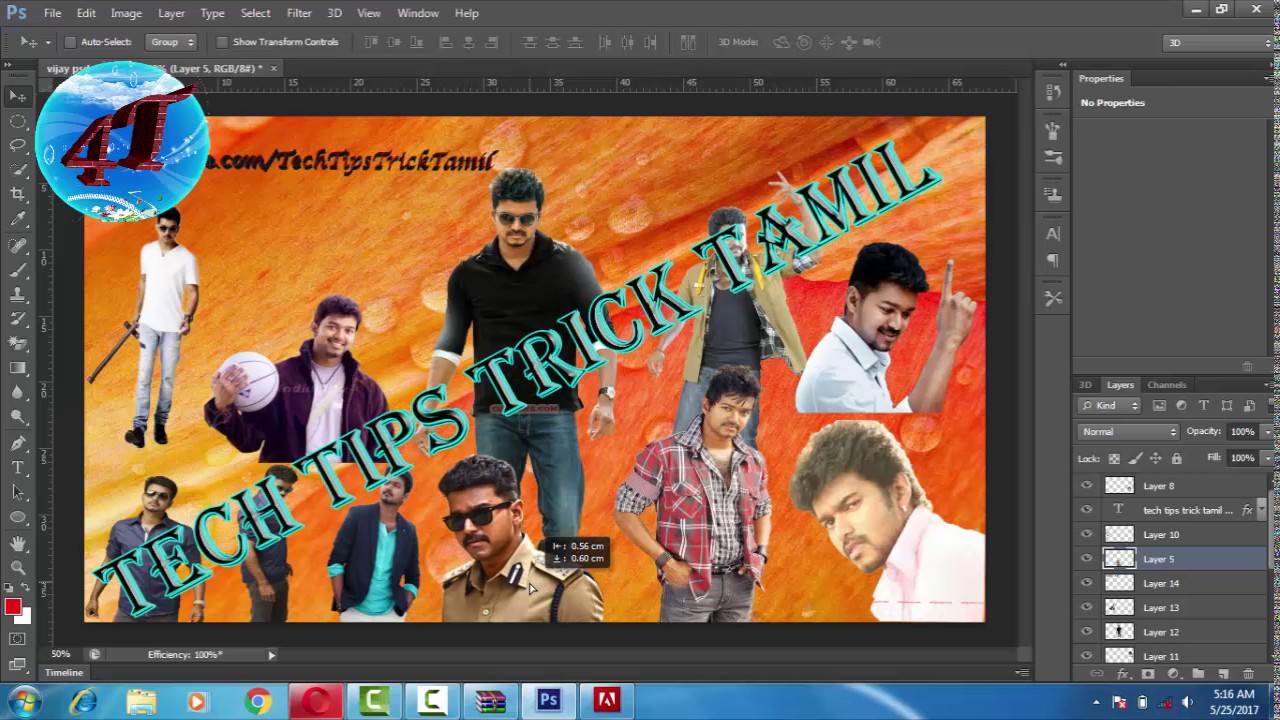Open the Fill slider dropdown arrow
This screenshot has height=720, width=1280.
coord(1267,458)
